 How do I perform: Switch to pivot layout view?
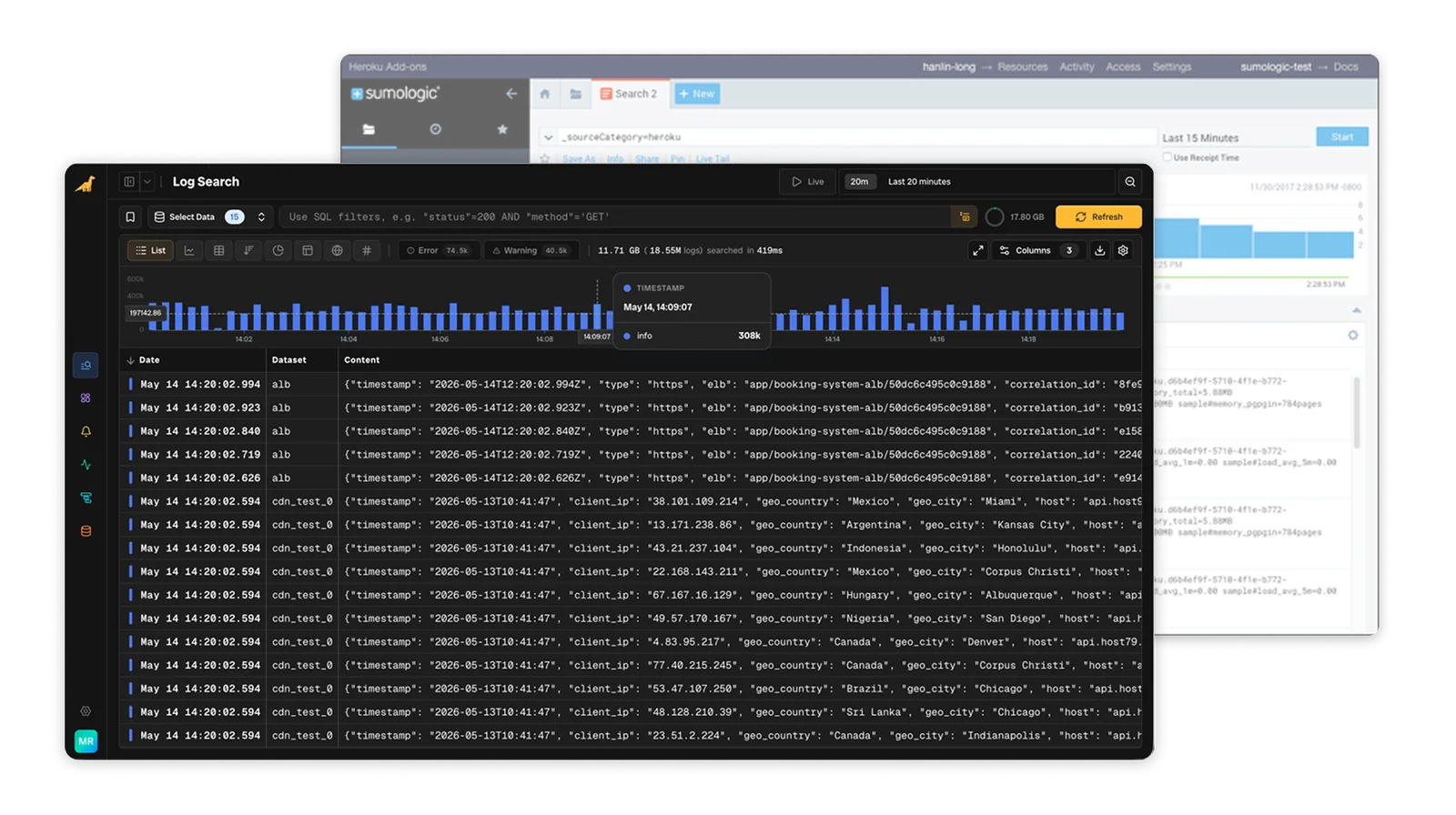(308, 250)
